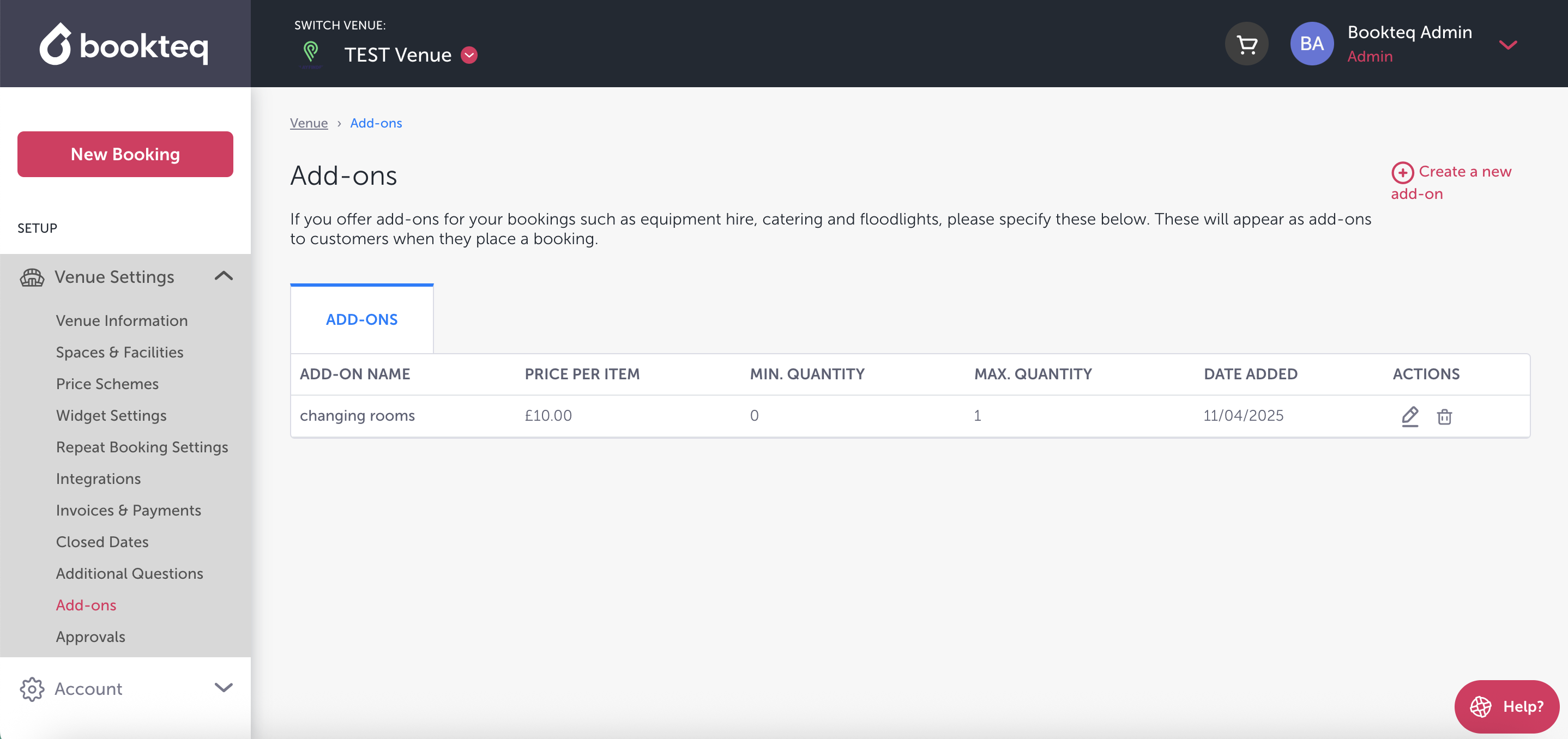Click the Account gear icon

(x=32, y=689)
